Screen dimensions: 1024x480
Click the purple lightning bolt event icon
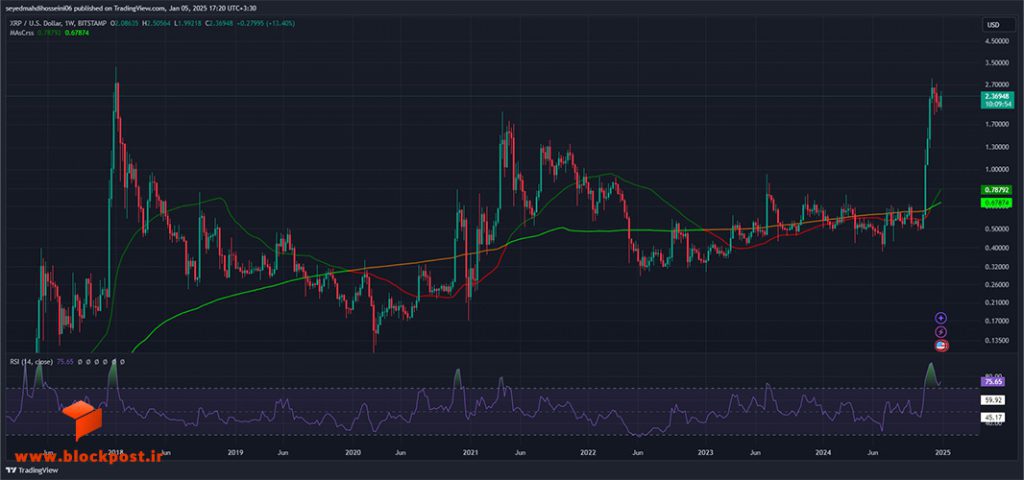click(x=941, y=332)
